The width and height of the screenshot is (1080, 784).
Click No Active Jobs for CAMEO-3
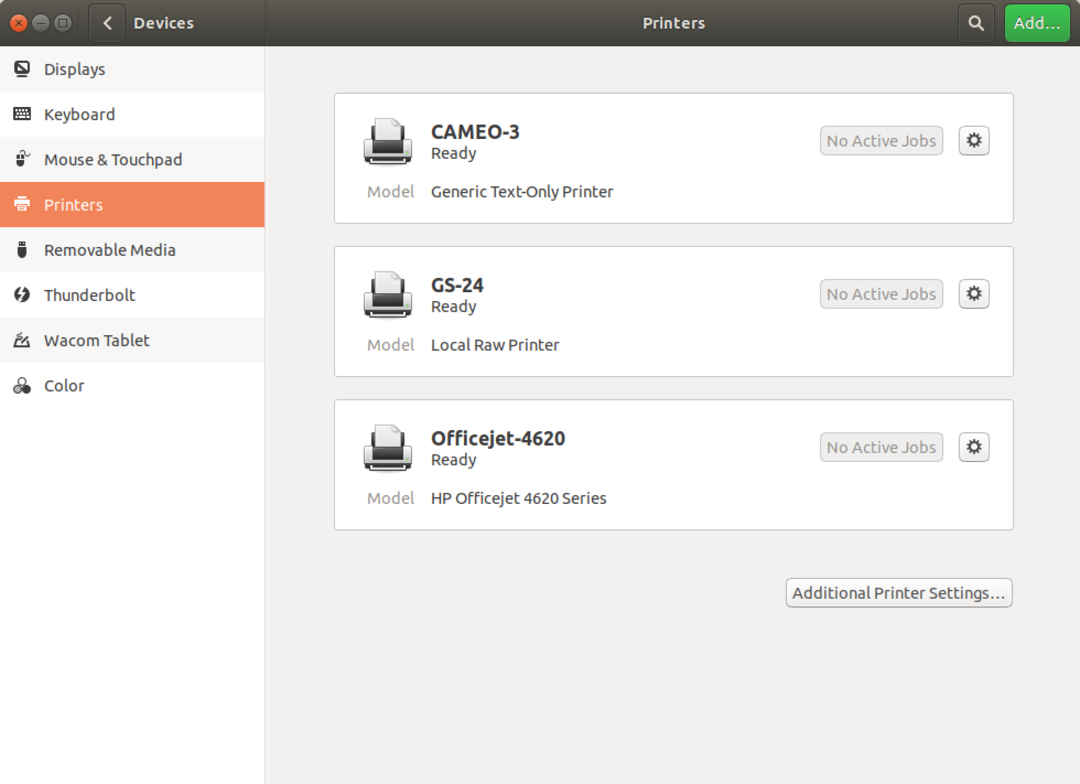[881, 141]
